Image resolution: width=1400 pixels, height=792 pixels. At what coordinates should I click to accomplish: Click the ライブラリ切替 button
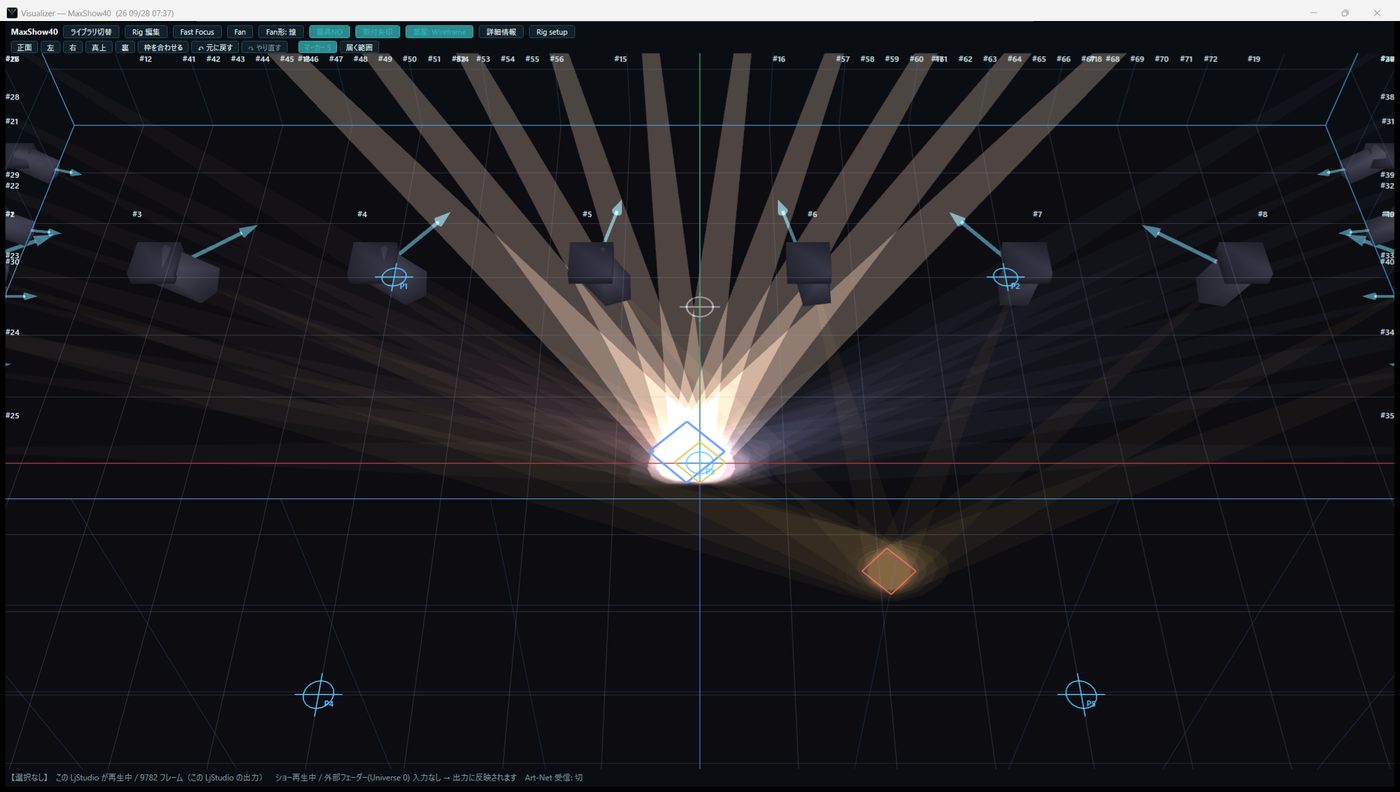coord(91,32)
